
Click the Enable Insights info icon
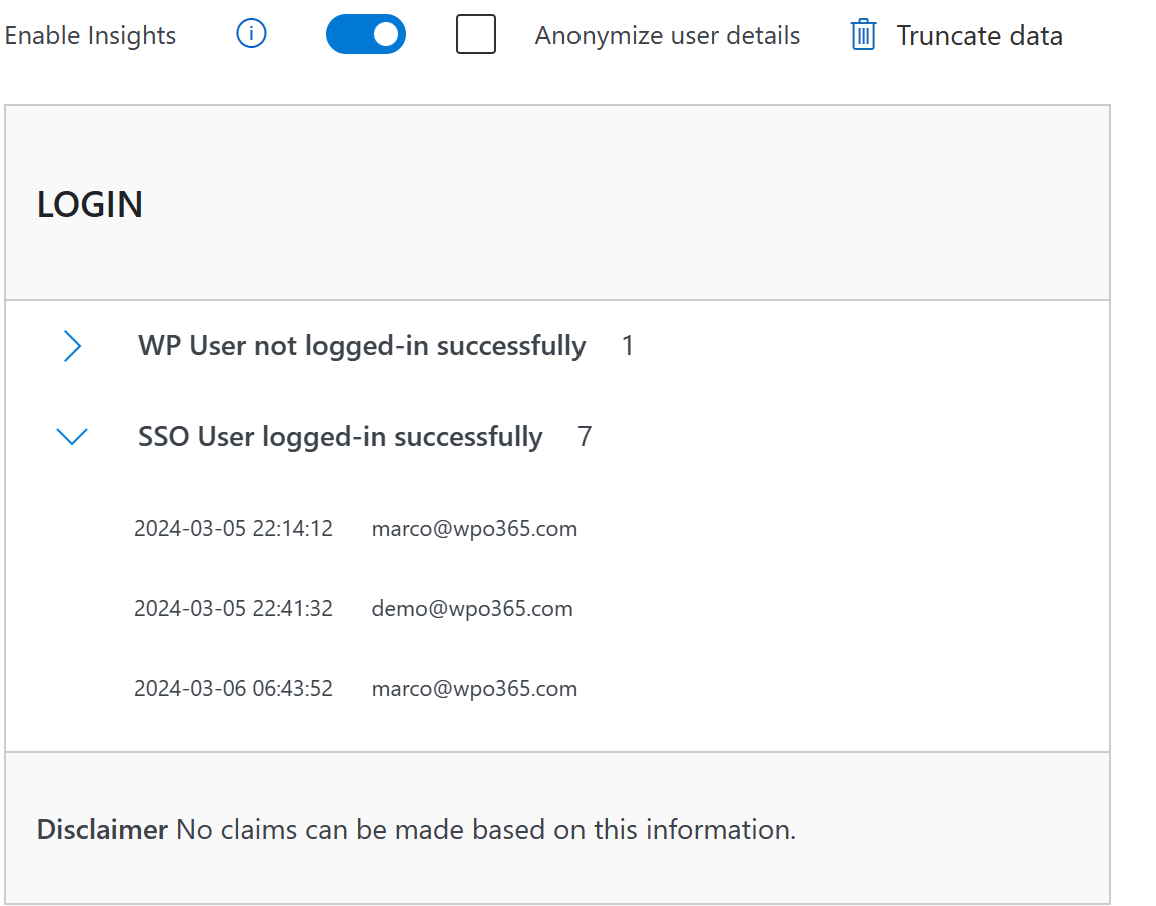251,34
